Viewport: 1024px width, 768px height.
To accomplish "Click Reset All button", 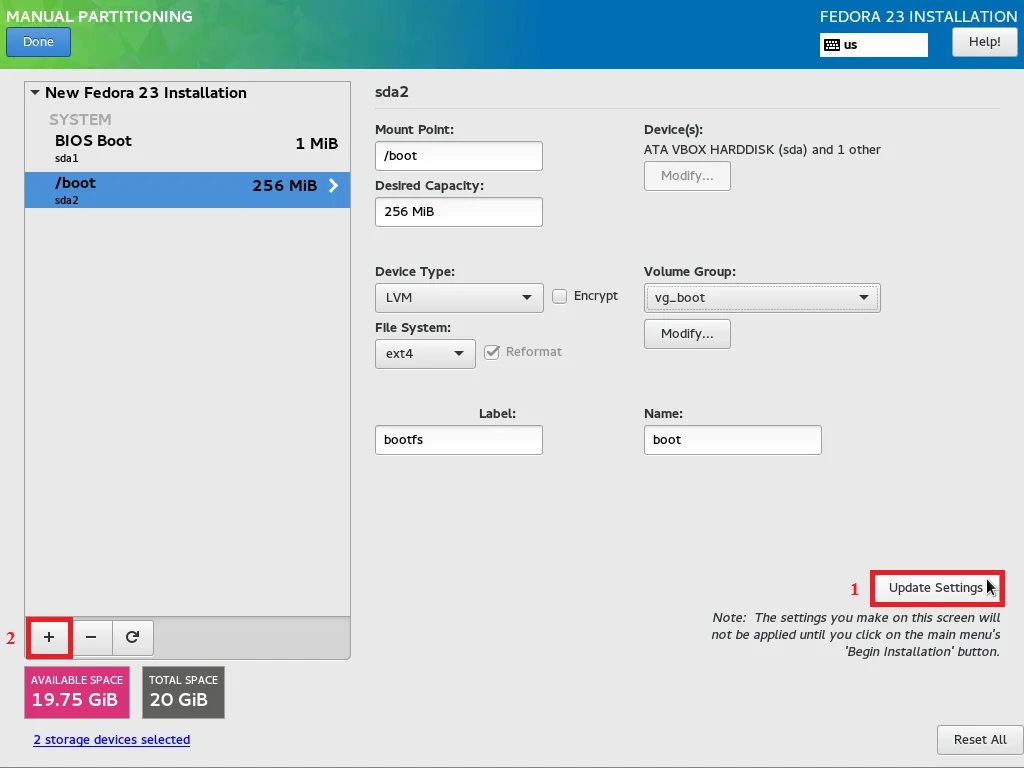I will [980, 740].
